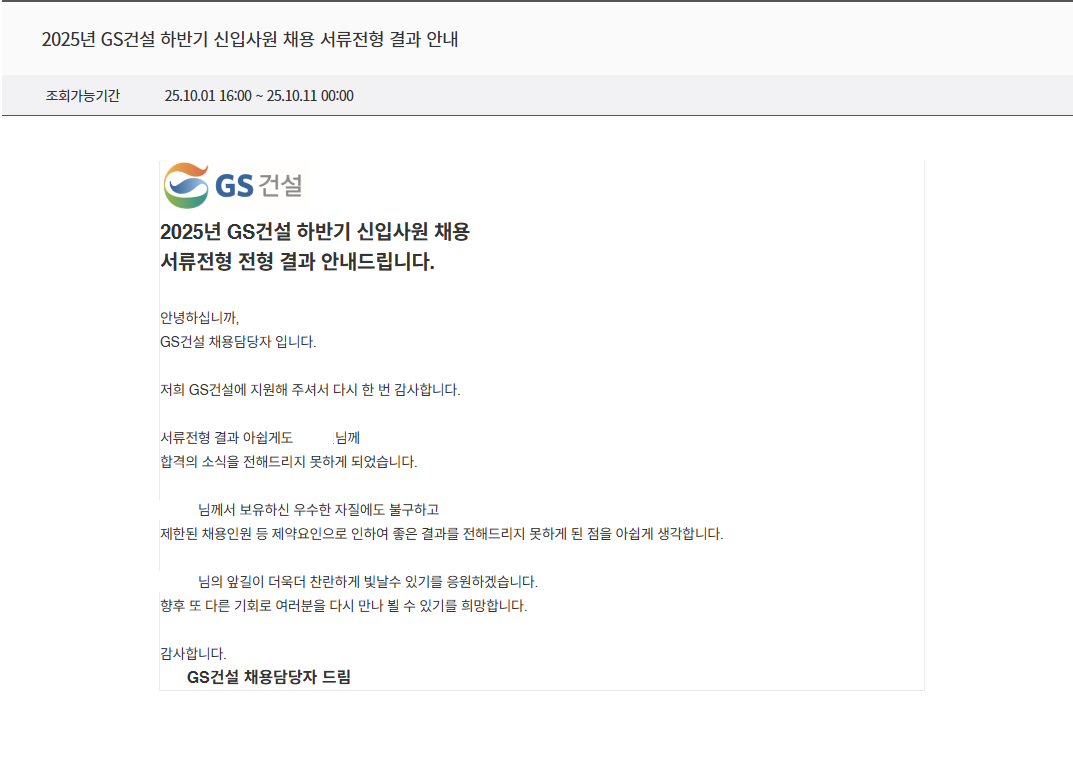Click the GS건설 logo image
The width and height of the screenshot is (1073, 768).
[234, 185]
